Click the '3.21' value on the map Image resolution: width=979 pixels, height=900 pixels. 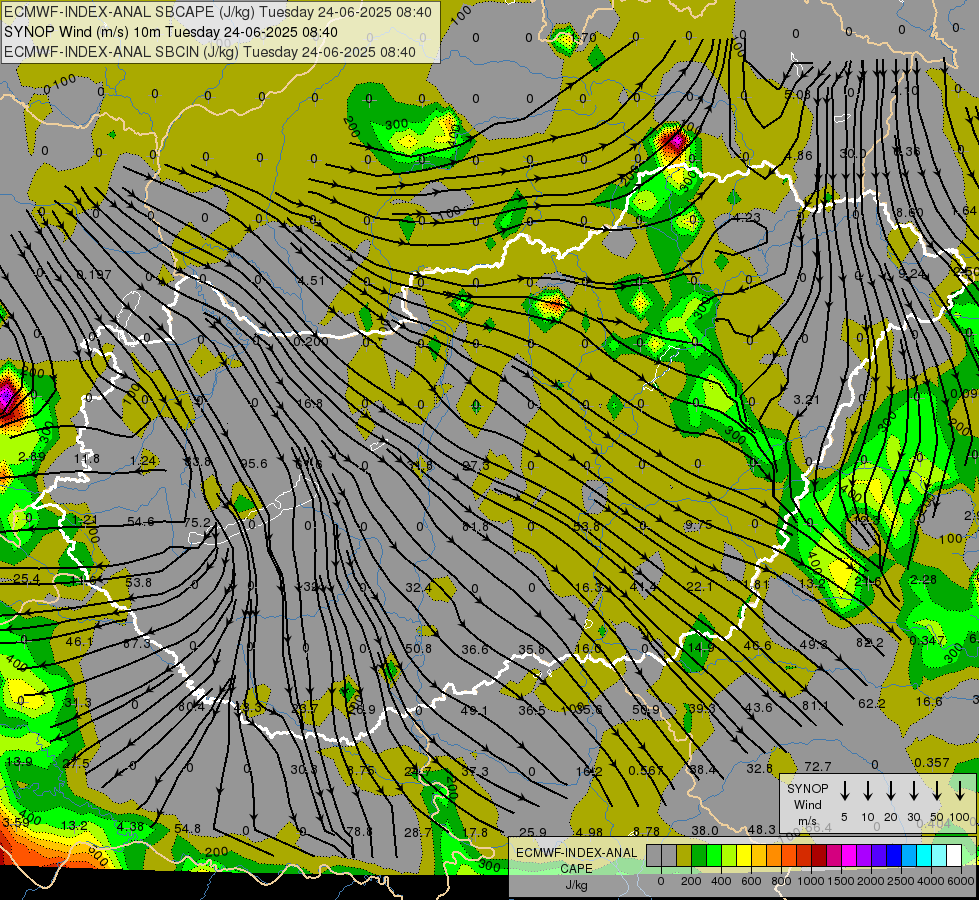tap(806, 399)
